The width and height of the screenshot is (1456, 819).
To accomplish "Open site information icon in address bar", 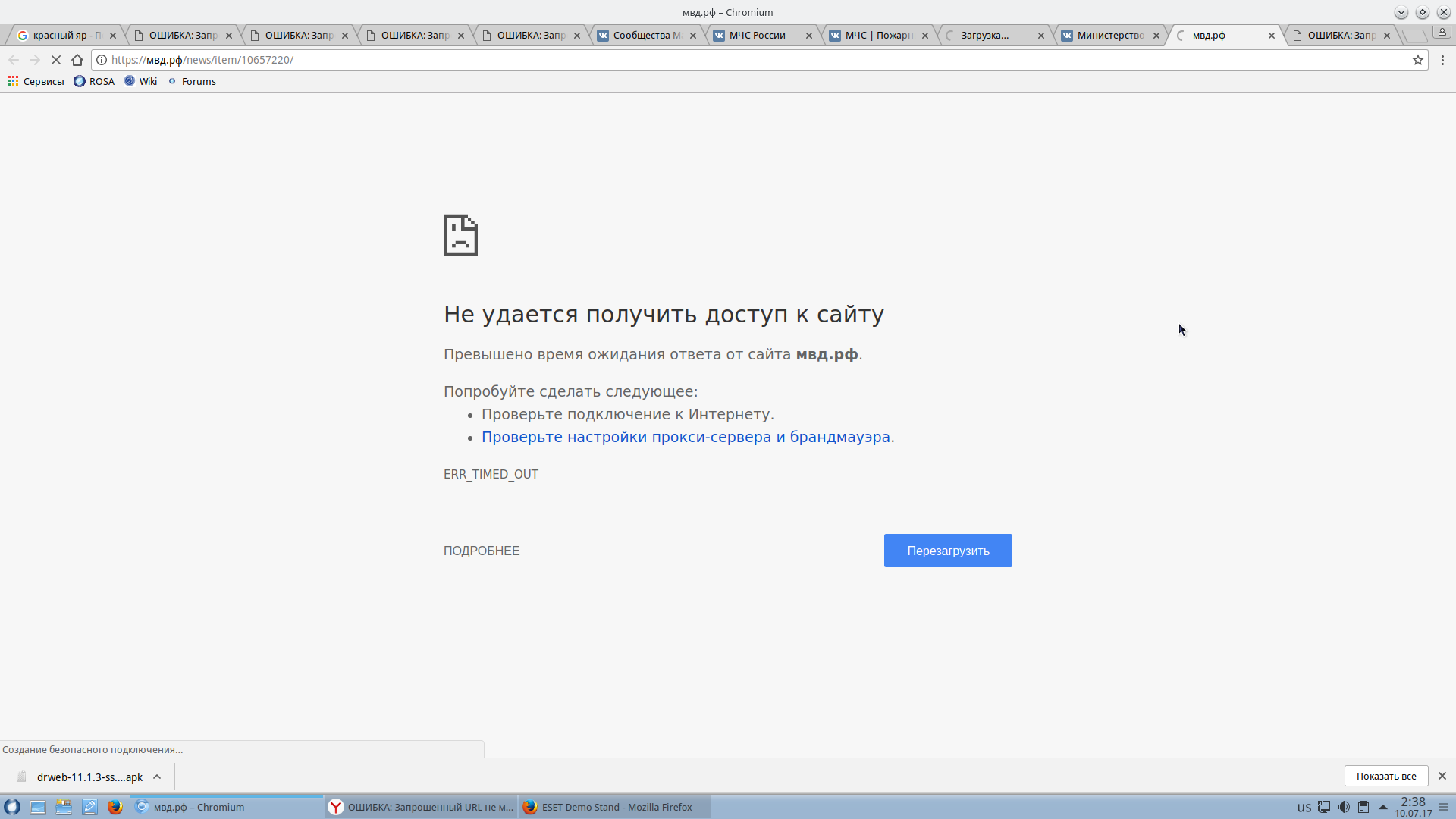I will [102, 60].
